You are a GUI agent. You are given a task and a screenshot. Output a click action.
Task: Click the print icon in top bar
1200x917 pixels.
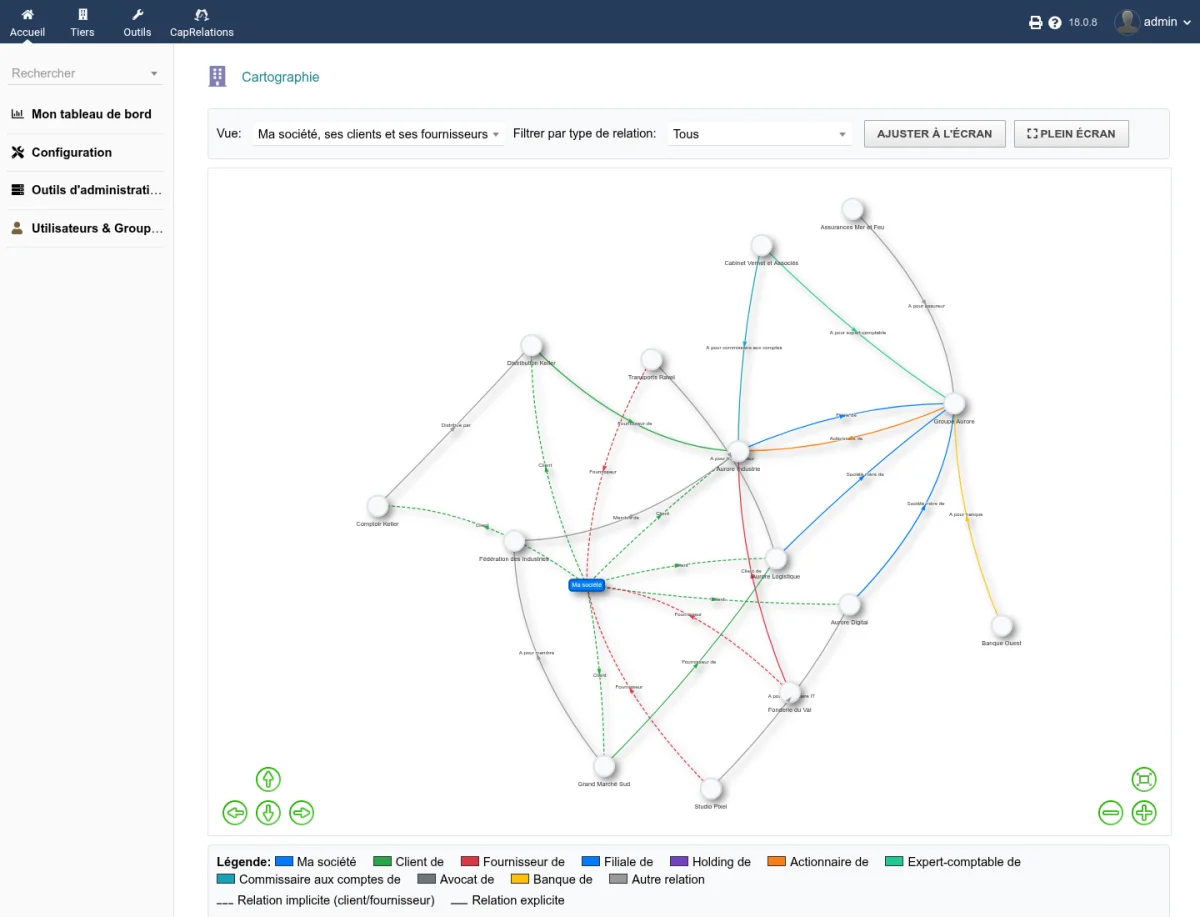pos(1036,22)
